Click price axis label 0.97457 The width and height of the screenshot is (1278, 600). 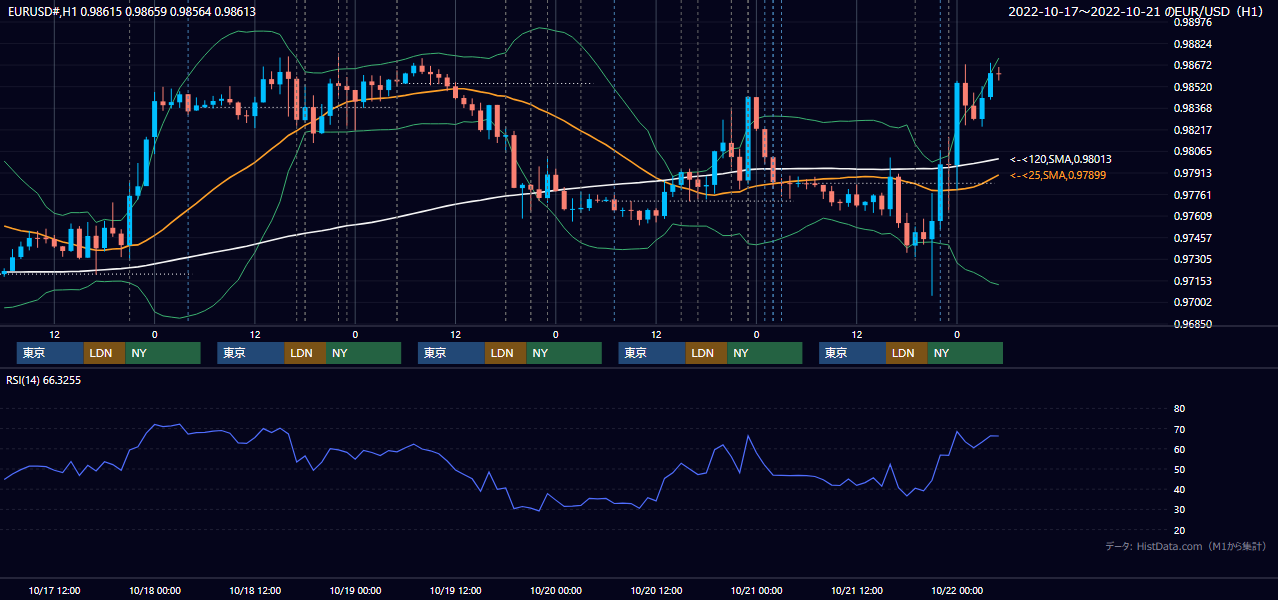[1193, 238]
